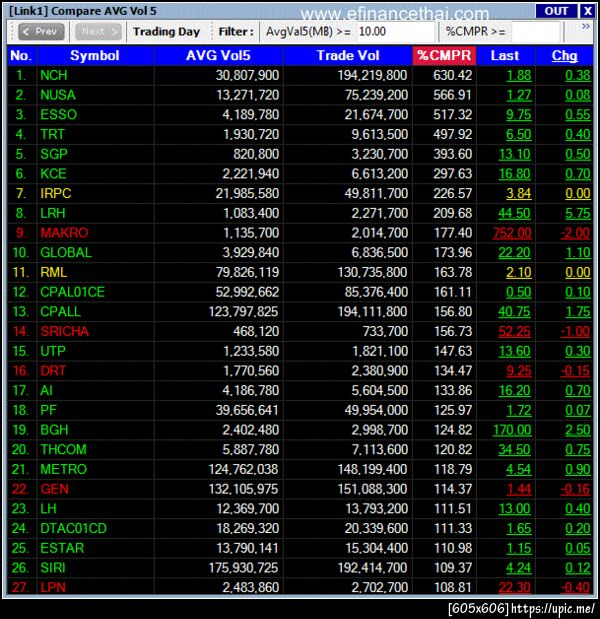
Task: Click %CMPR value 630.42
Action: point(453,75)
